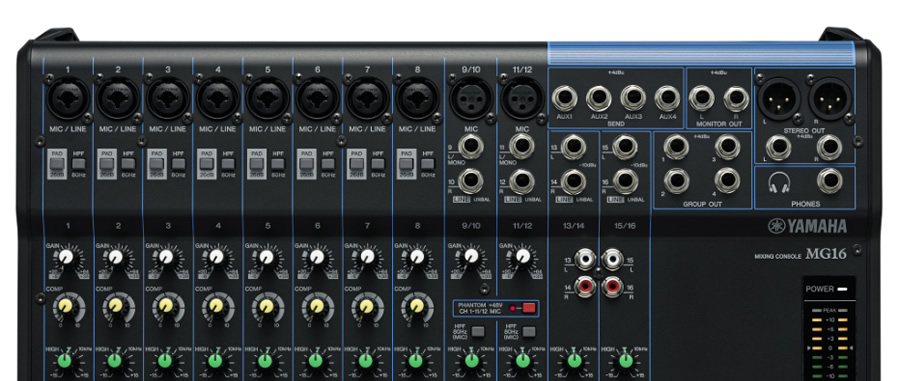This screenshot has width=900, height=381.
Task: Click the channel 4 MIC/LINE combo jack
Action: coord(218,98)
